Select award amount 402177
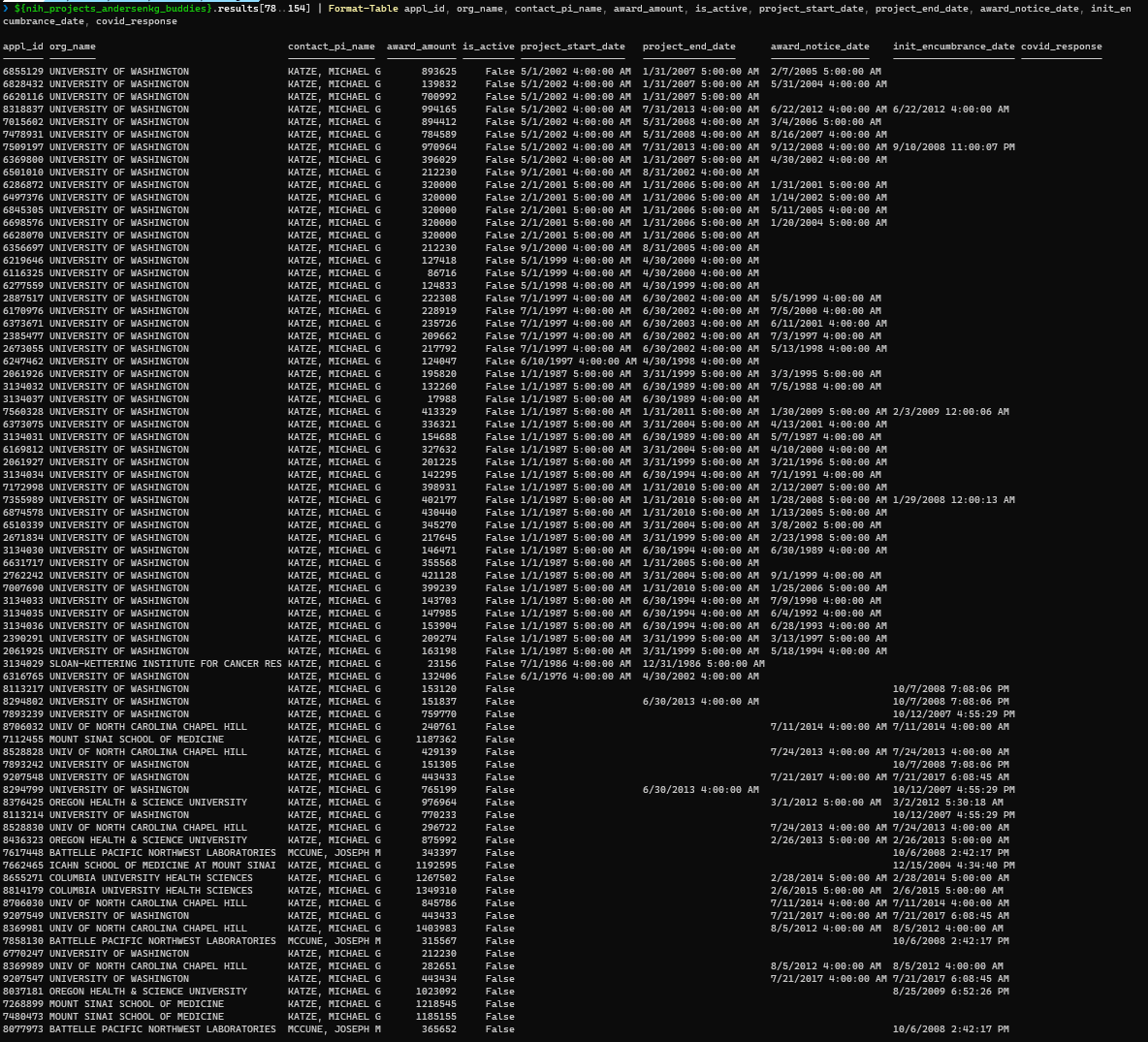1148x1042 pixels. point(438,500)
